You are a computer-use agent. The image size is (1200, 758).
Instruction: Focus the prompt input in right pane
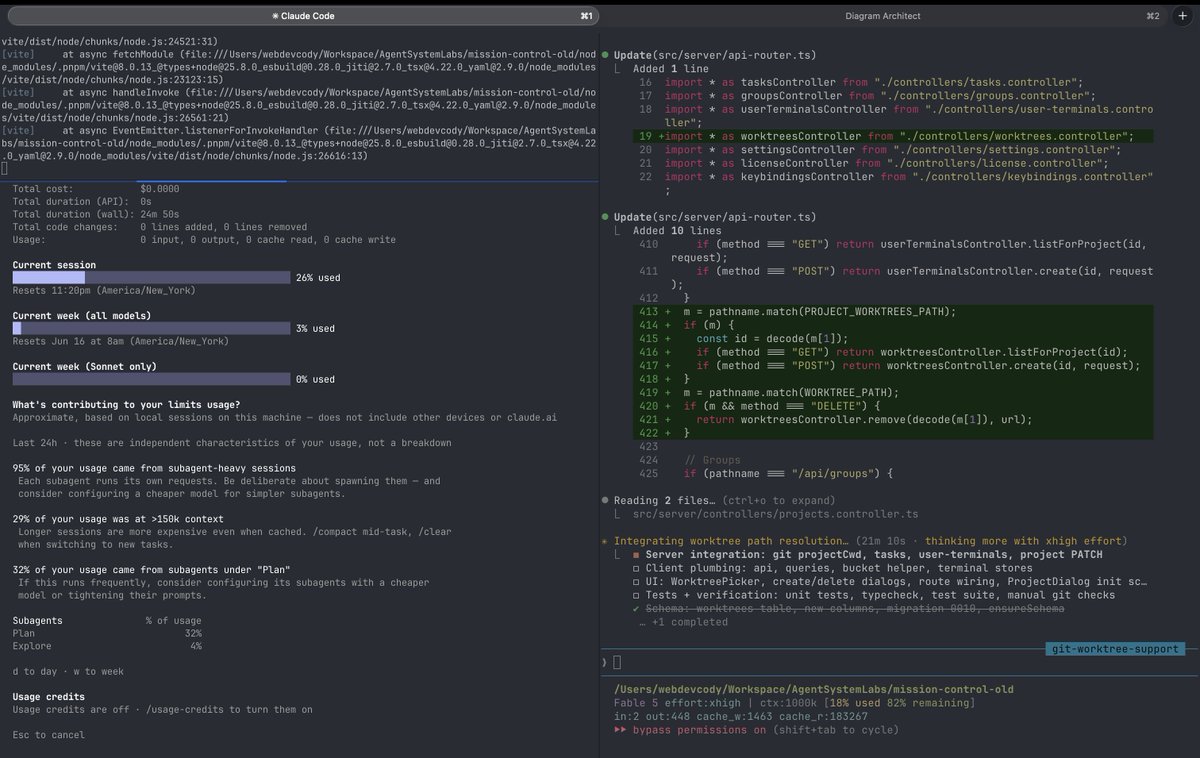point(618,662)
